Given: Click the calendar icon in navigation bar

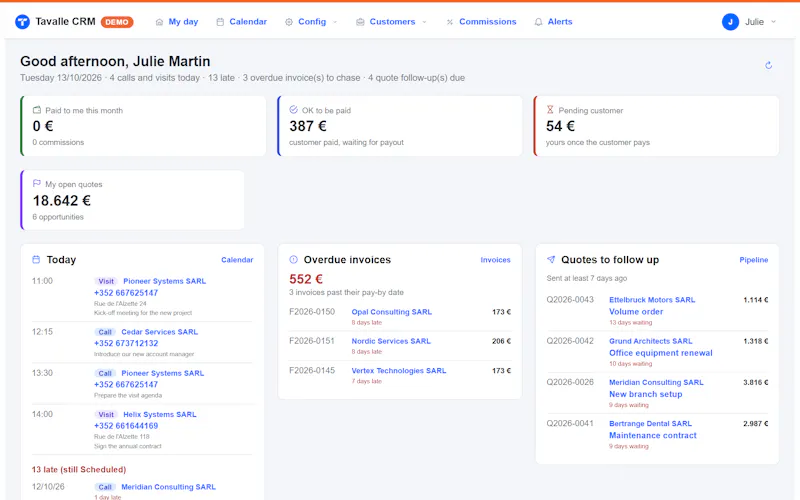Looking at the screenshot, I should pyautogui.click(x=220, y=22).
